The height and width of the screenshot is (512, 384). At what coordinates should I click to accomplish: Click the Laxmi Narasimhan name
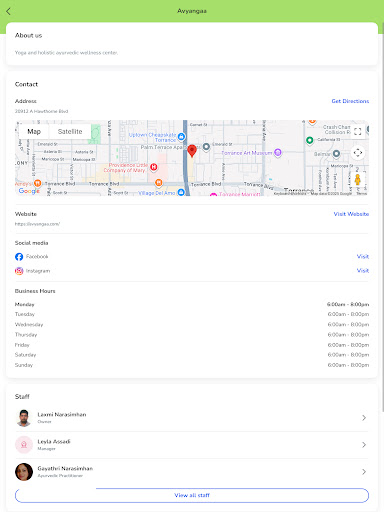click(x=62, y=415)
